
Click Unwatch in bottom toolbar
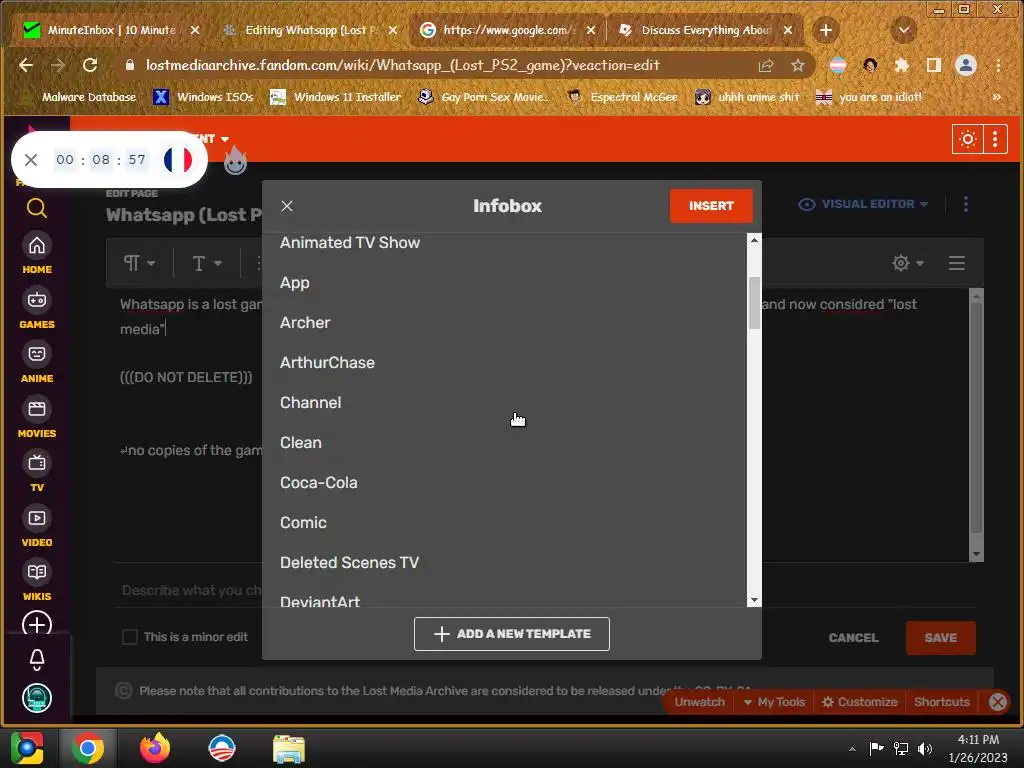[x=699, y=702]
